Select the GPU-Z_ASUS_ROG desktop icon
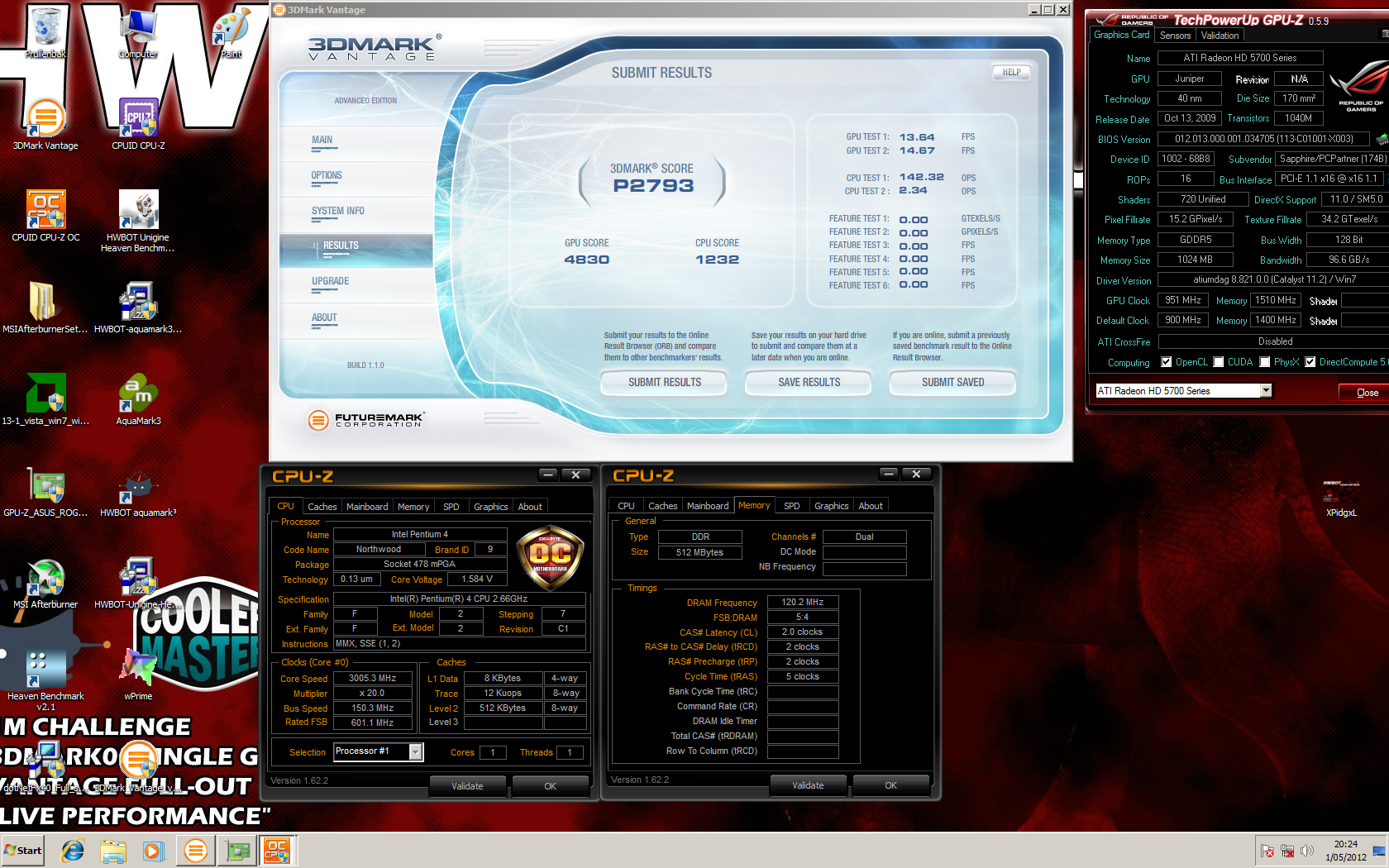The height and width of the screenshot is (868, 1389). (x=45, y=491)
